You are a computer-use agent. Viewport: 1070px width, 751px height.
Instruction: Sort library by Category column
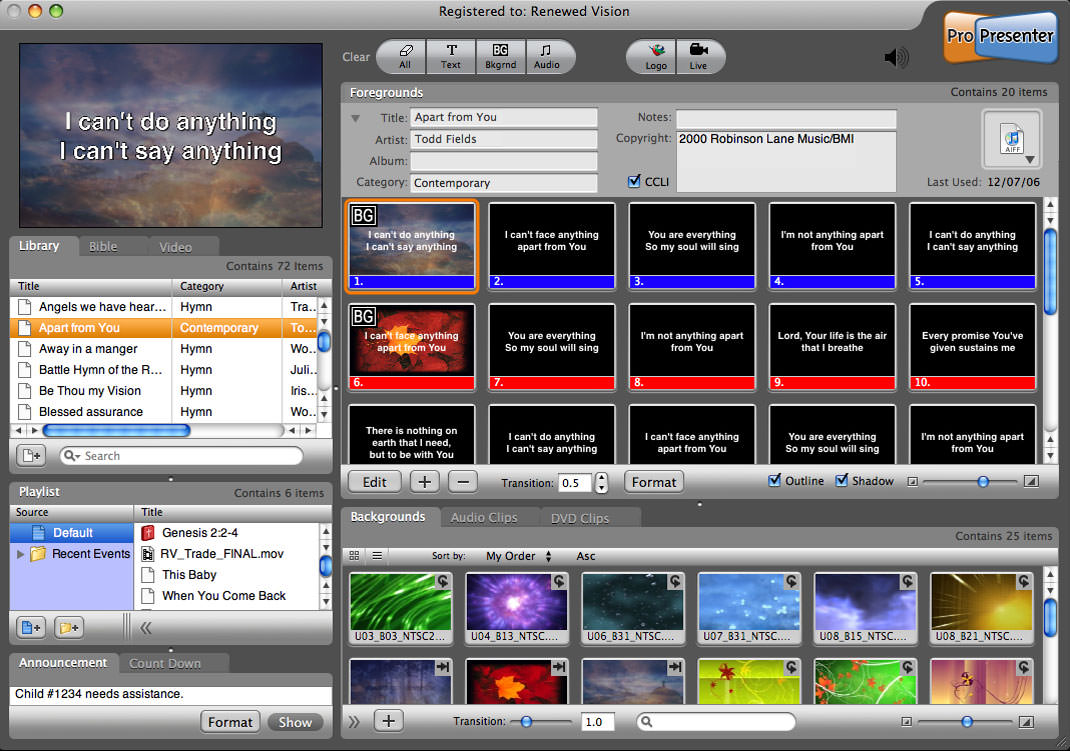click(x=227, y=286)
